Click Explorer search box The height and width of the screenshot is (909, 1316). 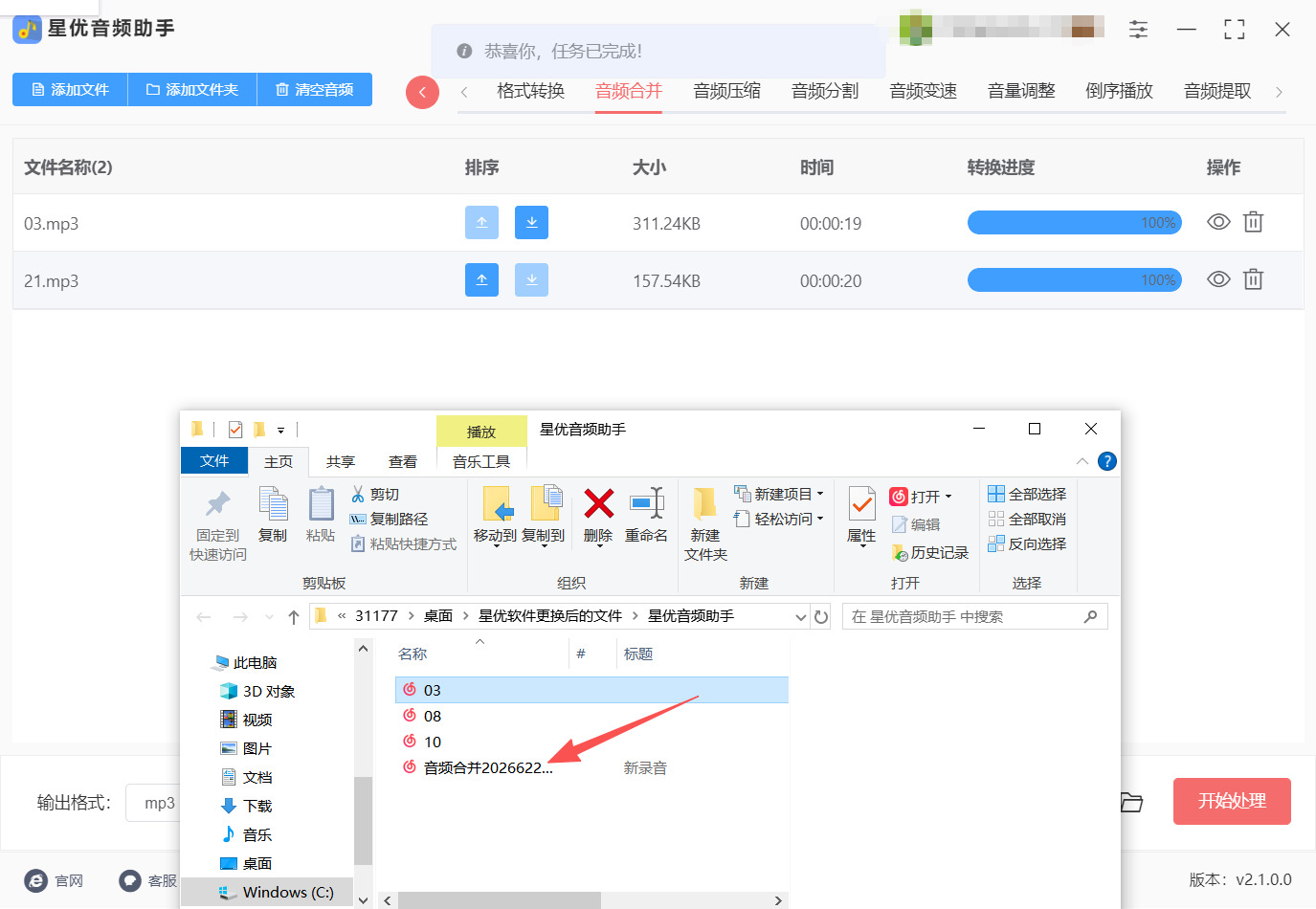coord(974,617)
